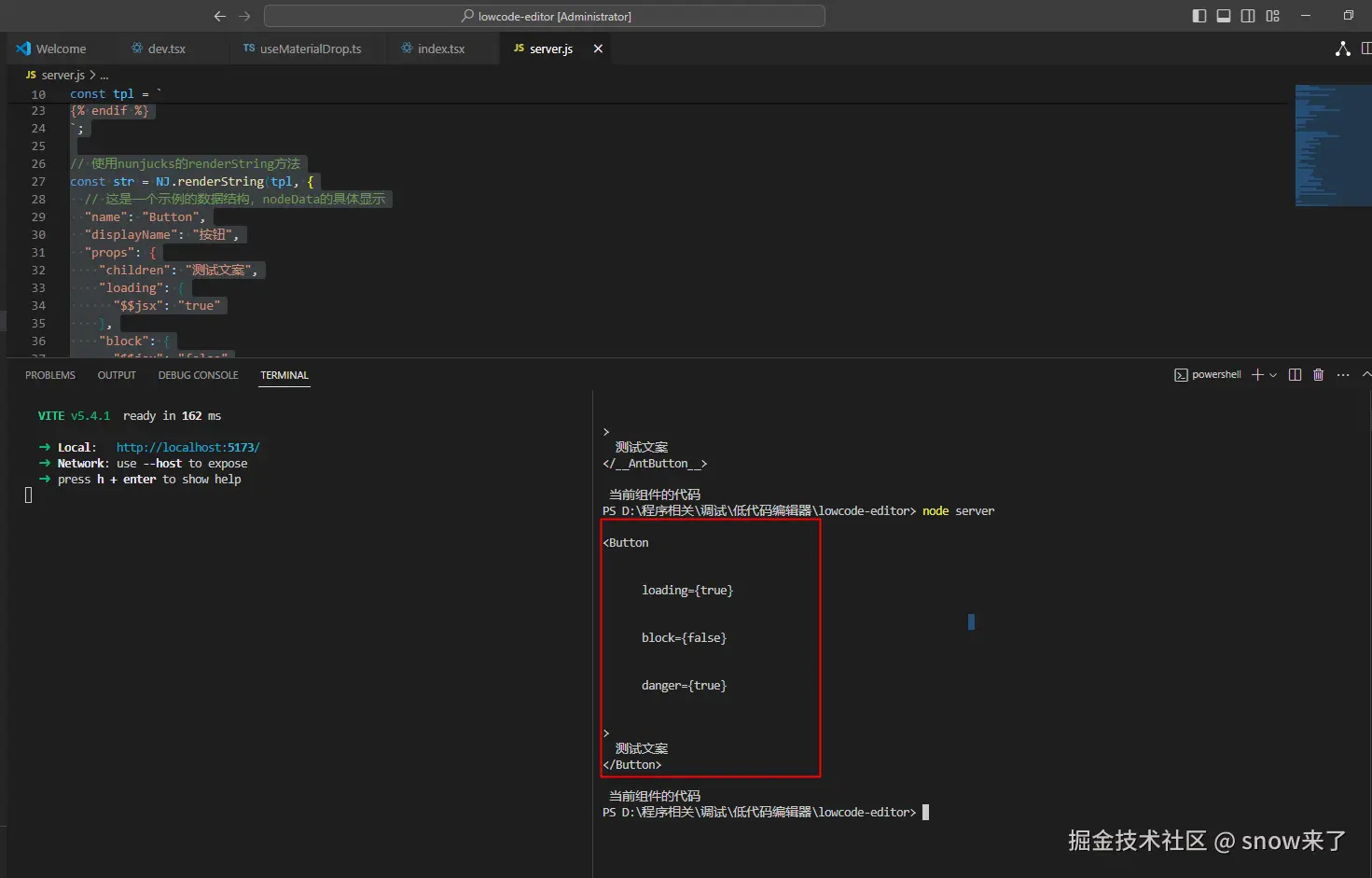Click danger={true} in terminal output
Image resolution: width=1372 pixels, height=878 pixels.
tap(684, 686)
